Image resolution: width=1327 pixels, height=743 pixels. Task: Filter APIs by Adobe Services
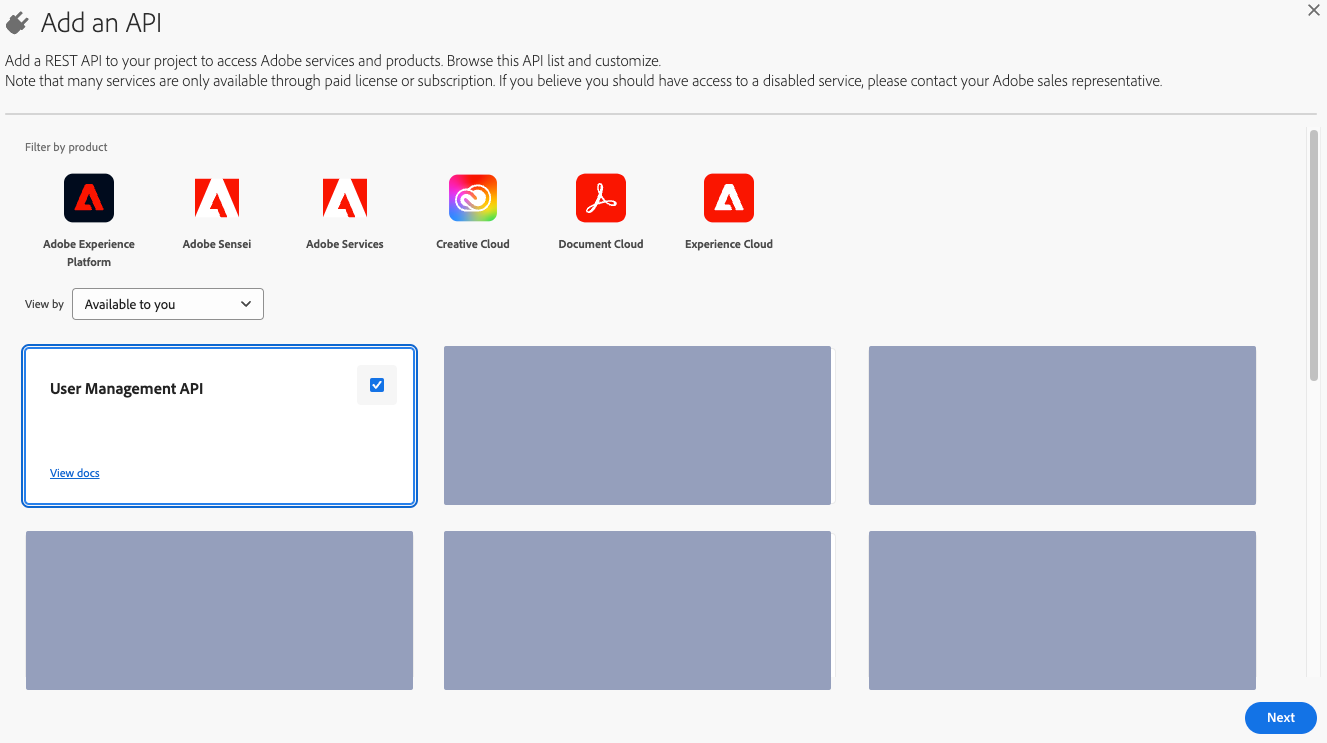tap(344, 198)
